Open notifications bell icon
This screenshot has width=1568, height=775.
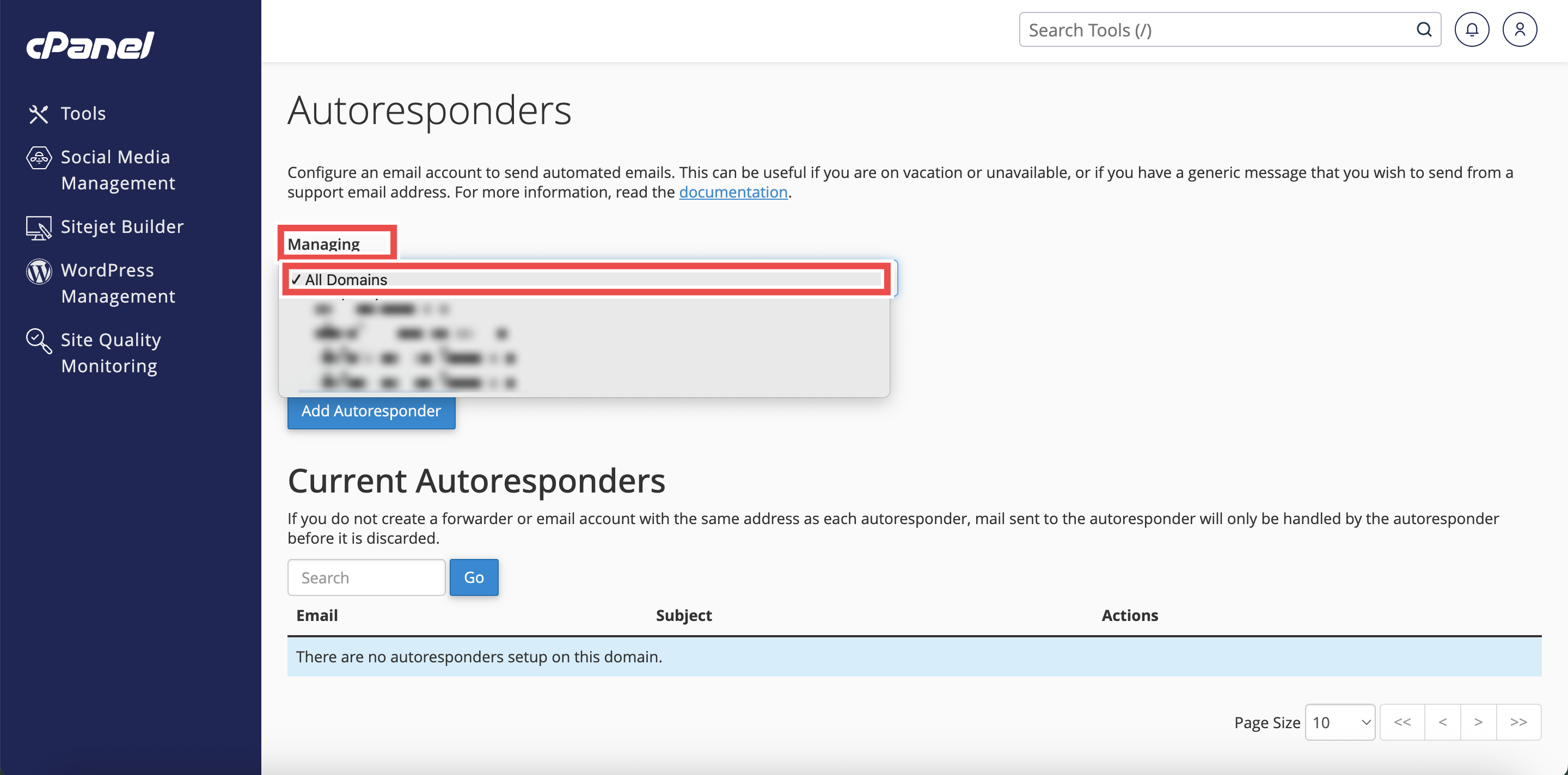tap(1471, 29)
